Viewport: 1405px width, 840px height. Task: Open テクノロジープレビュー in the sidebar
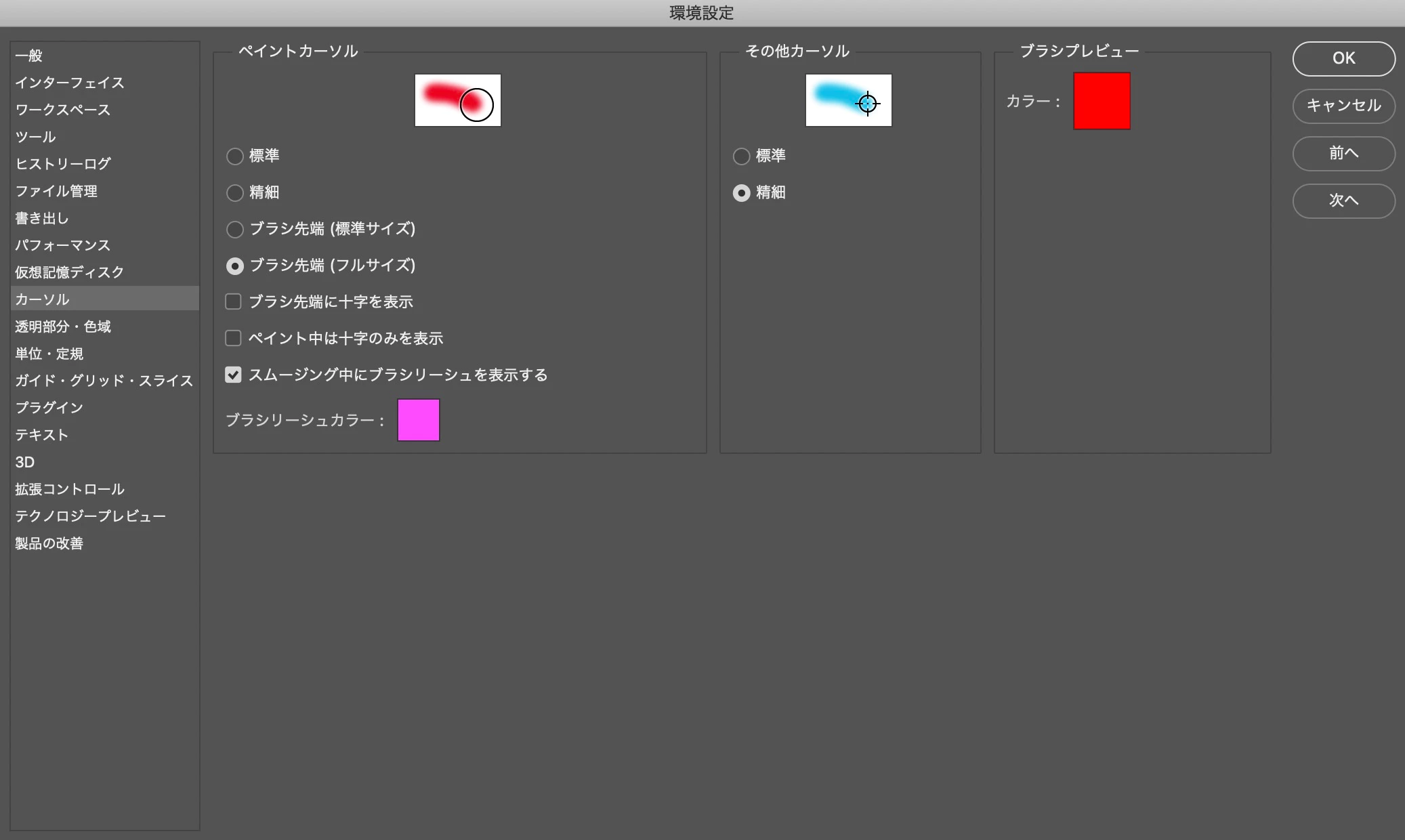[90, 516]
